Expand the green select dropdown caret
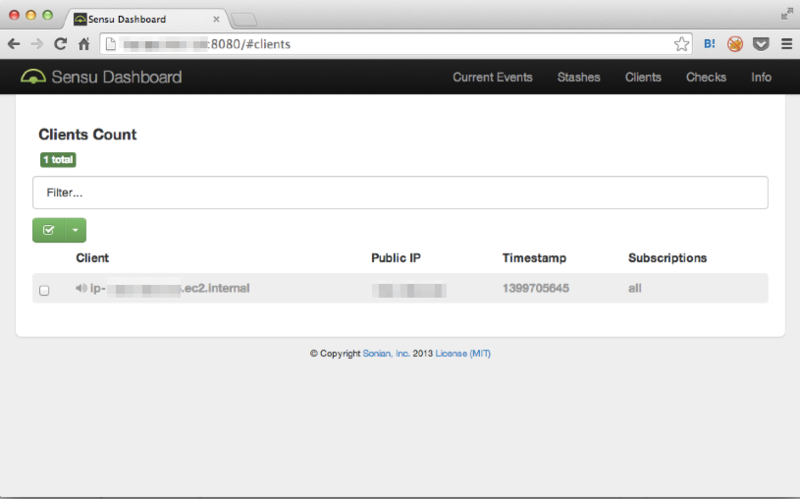Image resolution: width=800 pixels, height=499 pixels. point(76,230)
